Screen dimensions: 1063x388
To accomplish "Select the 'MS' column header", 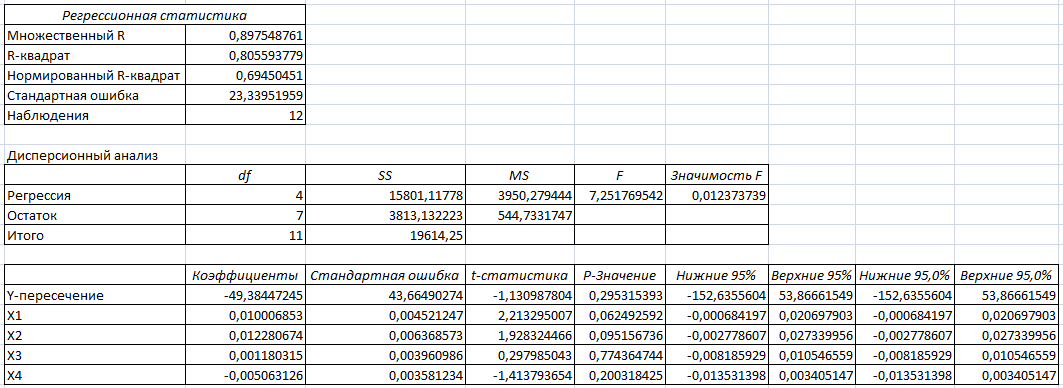I will (519, 176).
